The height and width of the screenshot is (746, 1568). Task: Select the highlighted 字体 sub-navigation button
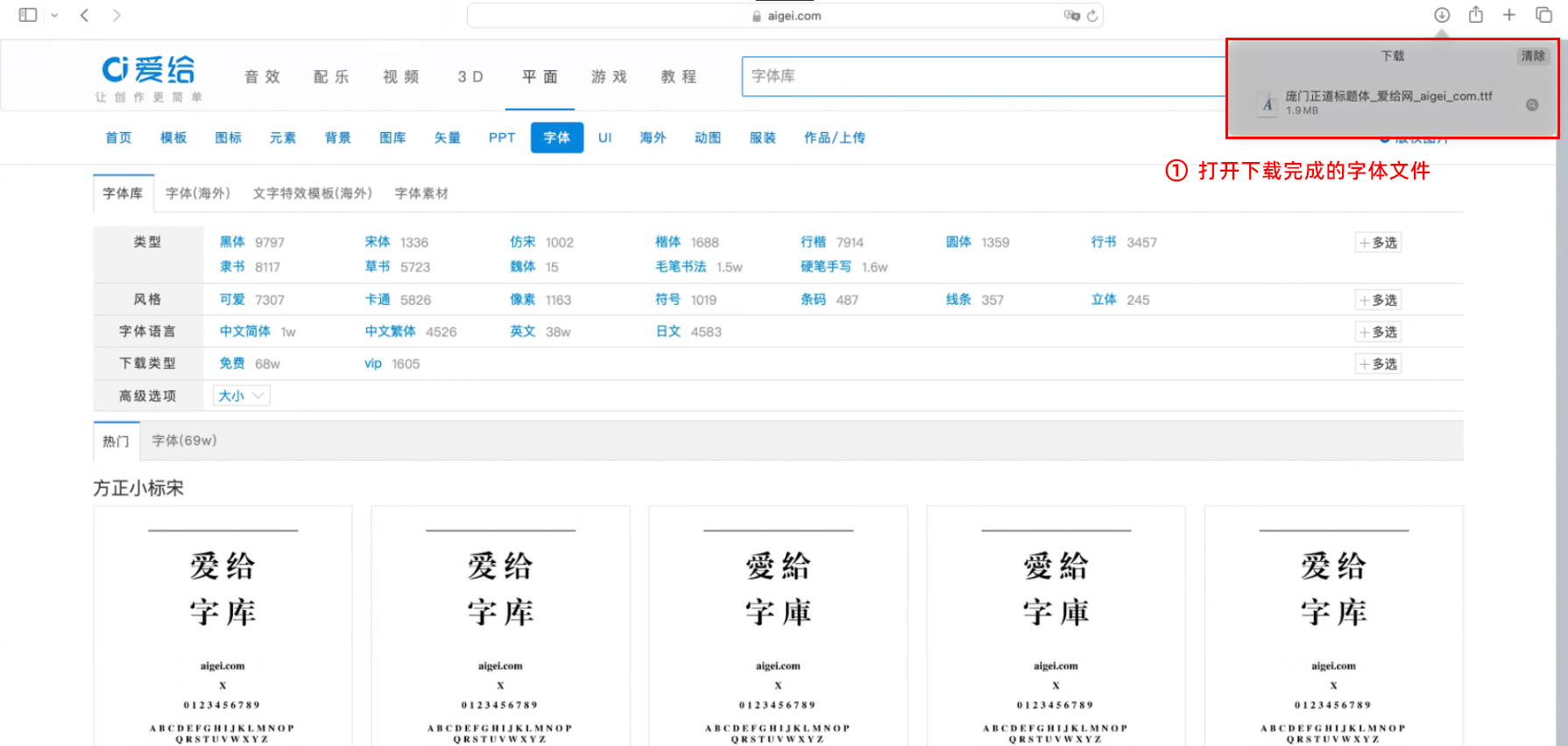click(x=557, y=137)
